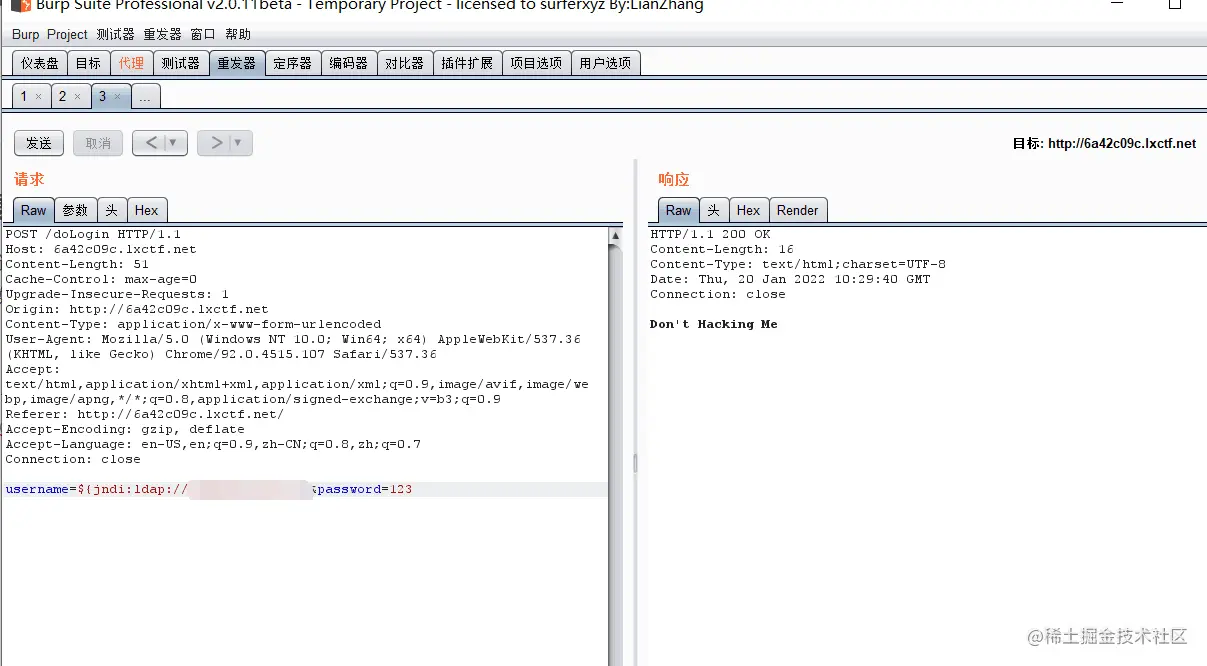Go forward to next request with > button
This screenshot has height=666, width=1207.
tap(215, 143)
